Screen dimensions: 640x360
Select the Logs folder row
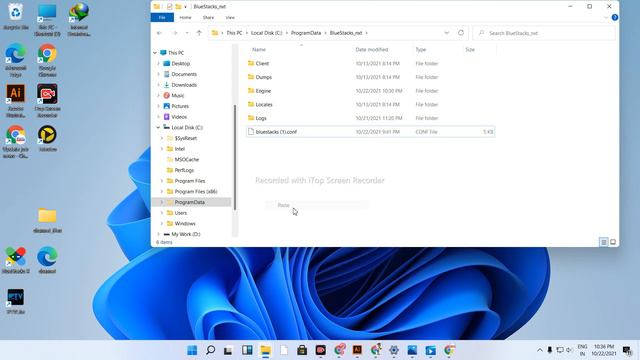coord(371,118)
